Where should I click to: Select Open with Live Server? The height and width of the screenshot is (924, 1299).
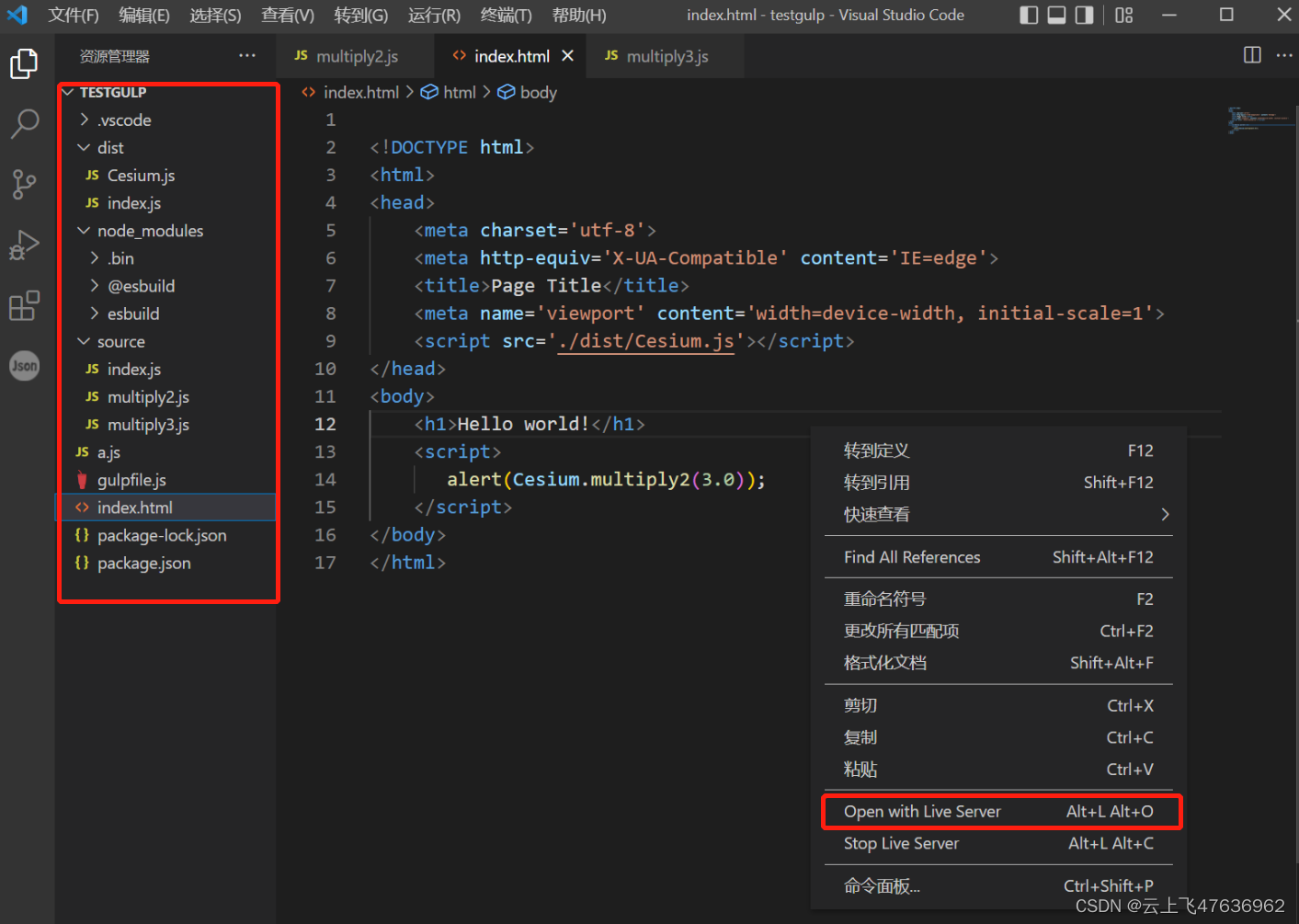[x=922, y=811]
